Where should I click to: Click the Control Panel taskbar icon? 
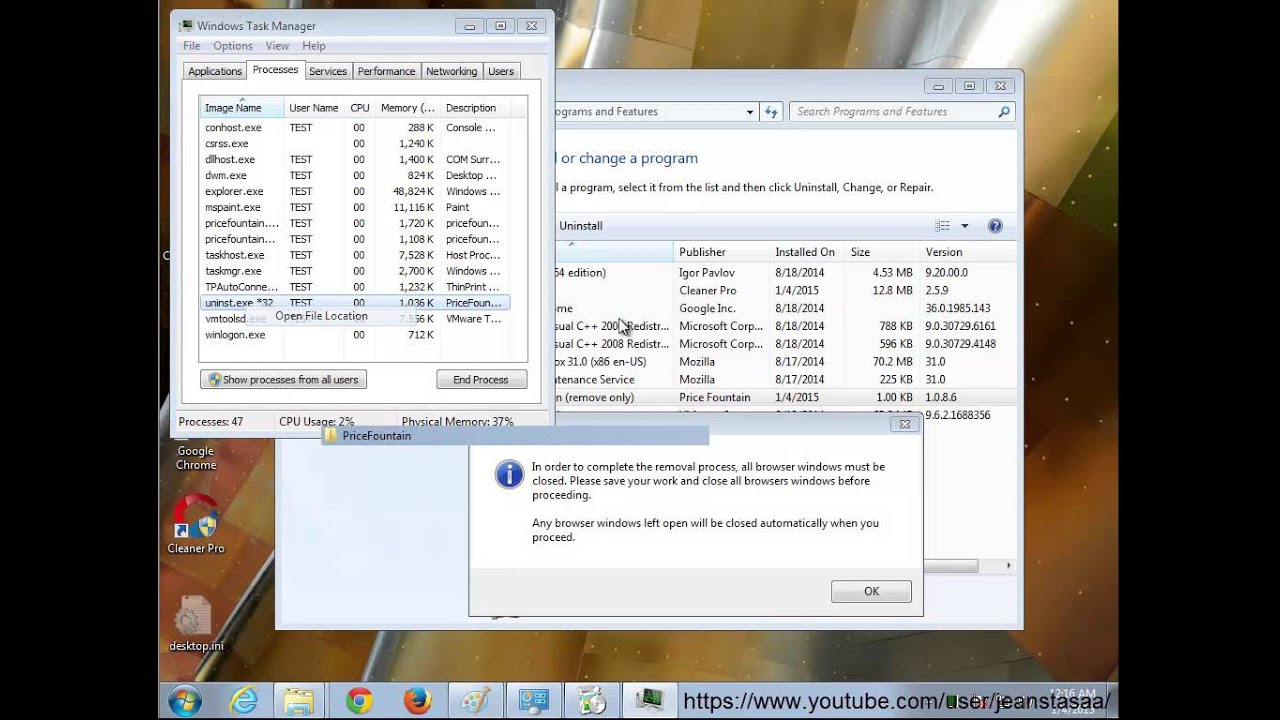pos(533,701)
